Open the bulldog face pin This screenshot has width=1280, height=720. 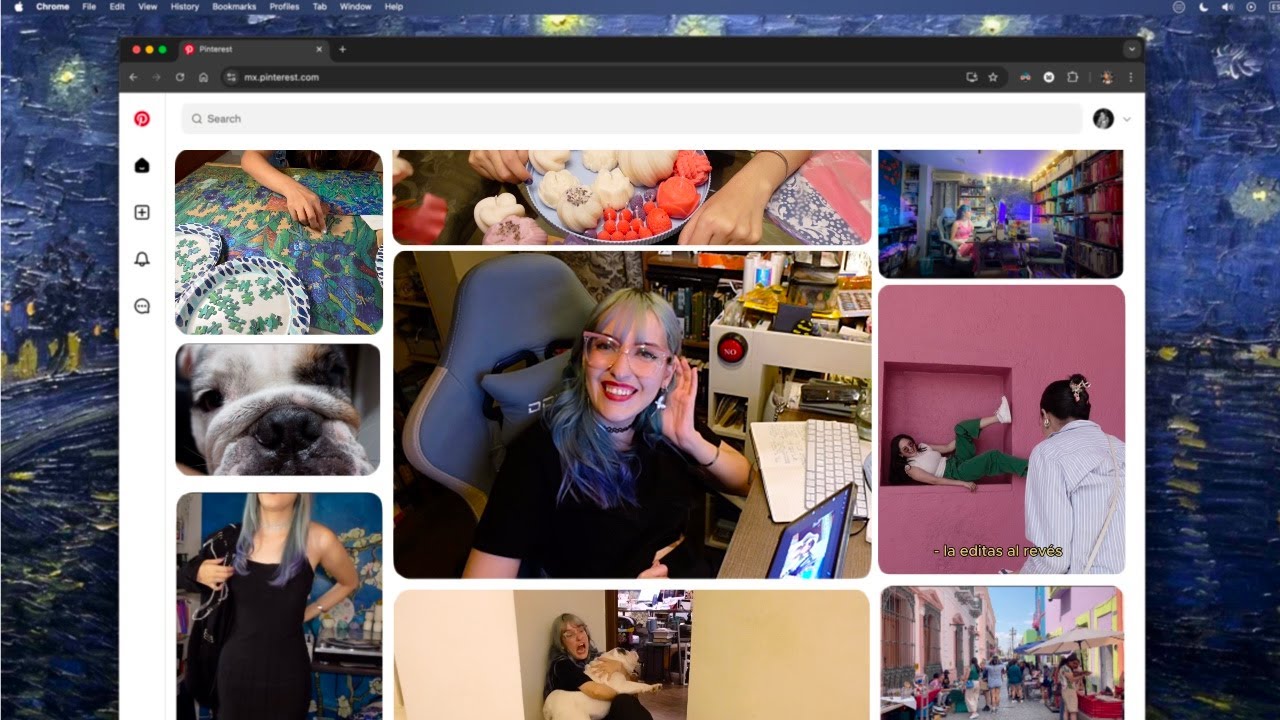pyautogui.click(x=278, y=409)
